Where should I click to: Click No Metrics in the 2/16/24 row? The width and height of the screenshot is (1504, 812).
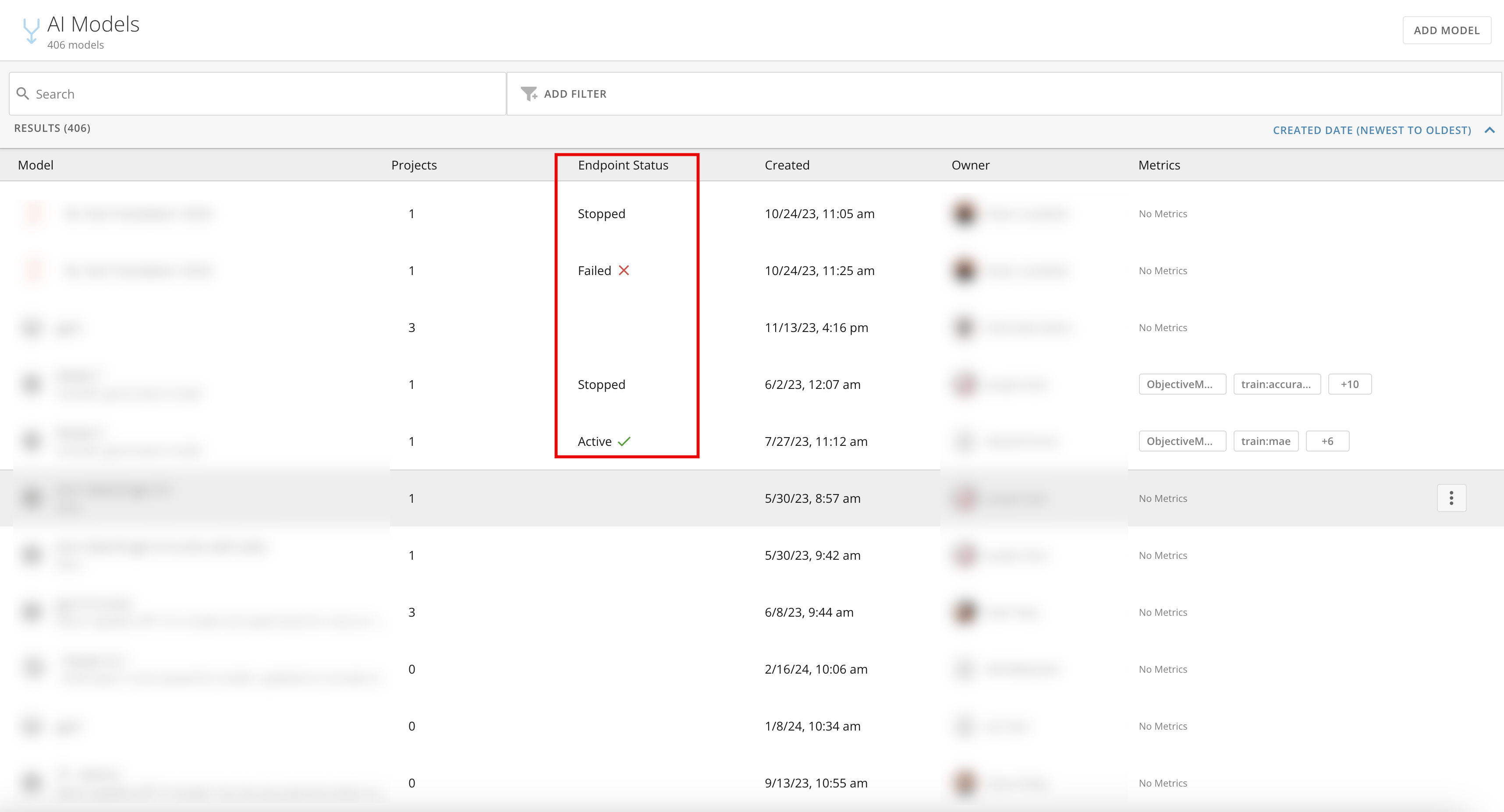(1163, 670)
